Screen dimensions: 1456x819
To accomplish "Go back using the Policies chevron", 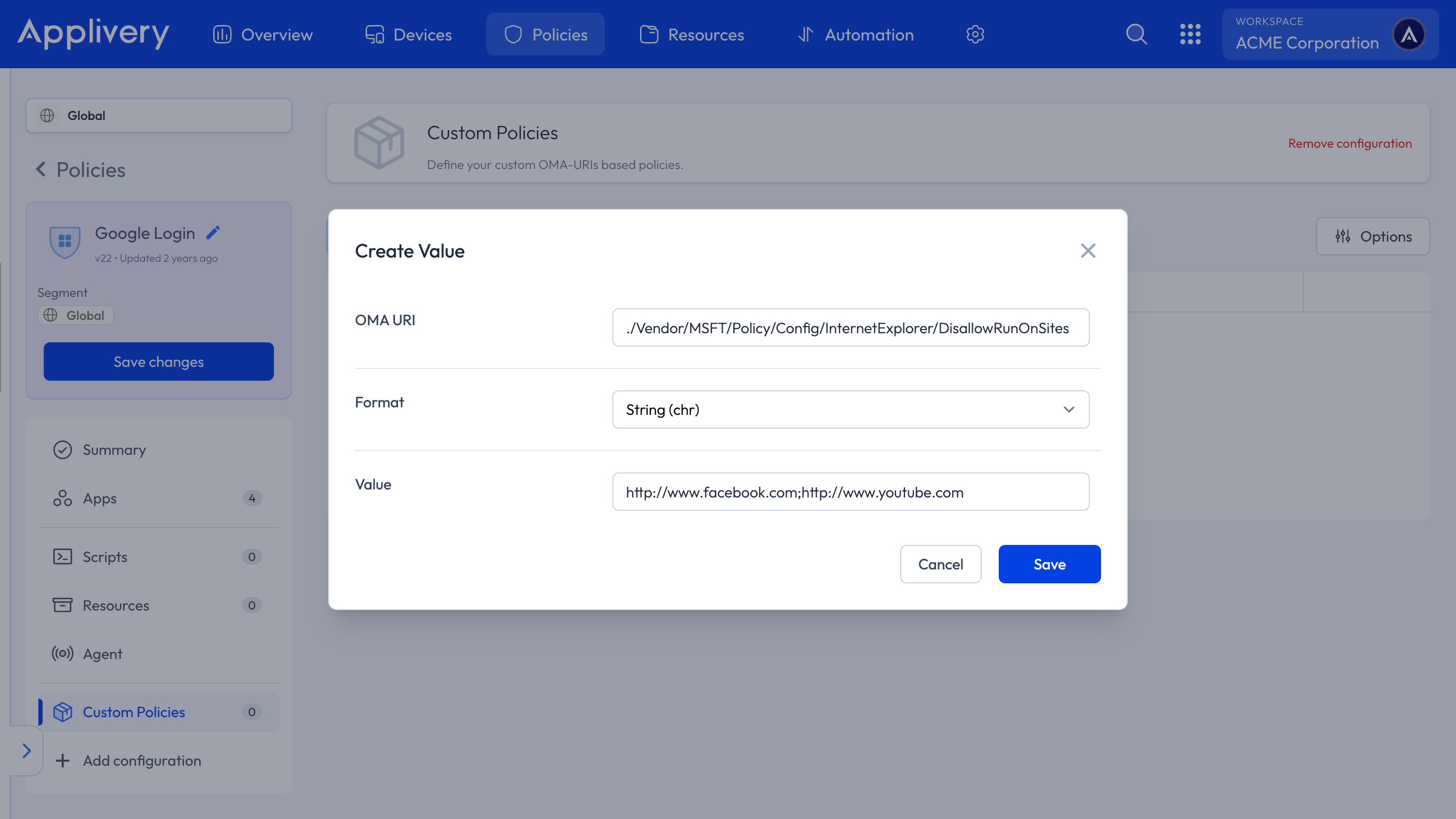I will [x=41, y=169].
